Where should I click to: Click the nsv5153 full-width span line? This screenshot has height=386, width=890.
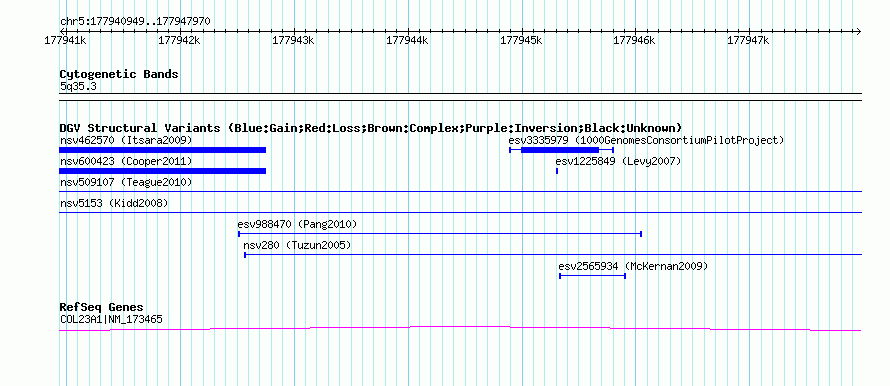tap(460, 212)
